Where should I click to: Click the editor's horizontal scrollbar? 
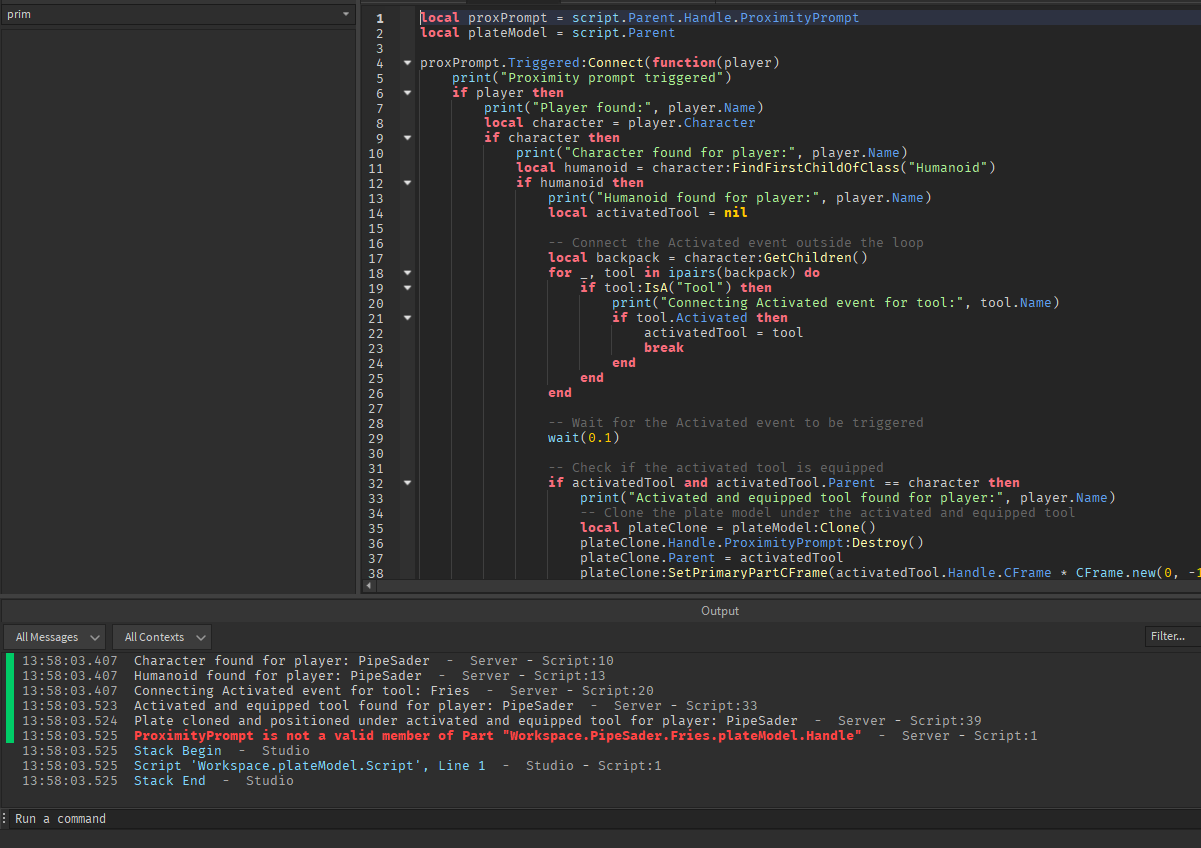click(700, 586)
